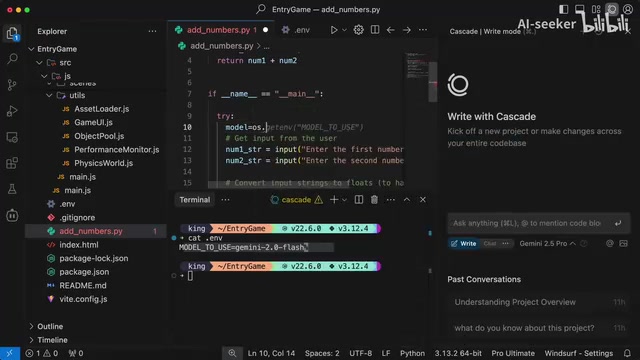This screenshot has height=360, width=640.
Task: Toggle primary sidebar layout icon in title bar
Action: tap(564, 9)
